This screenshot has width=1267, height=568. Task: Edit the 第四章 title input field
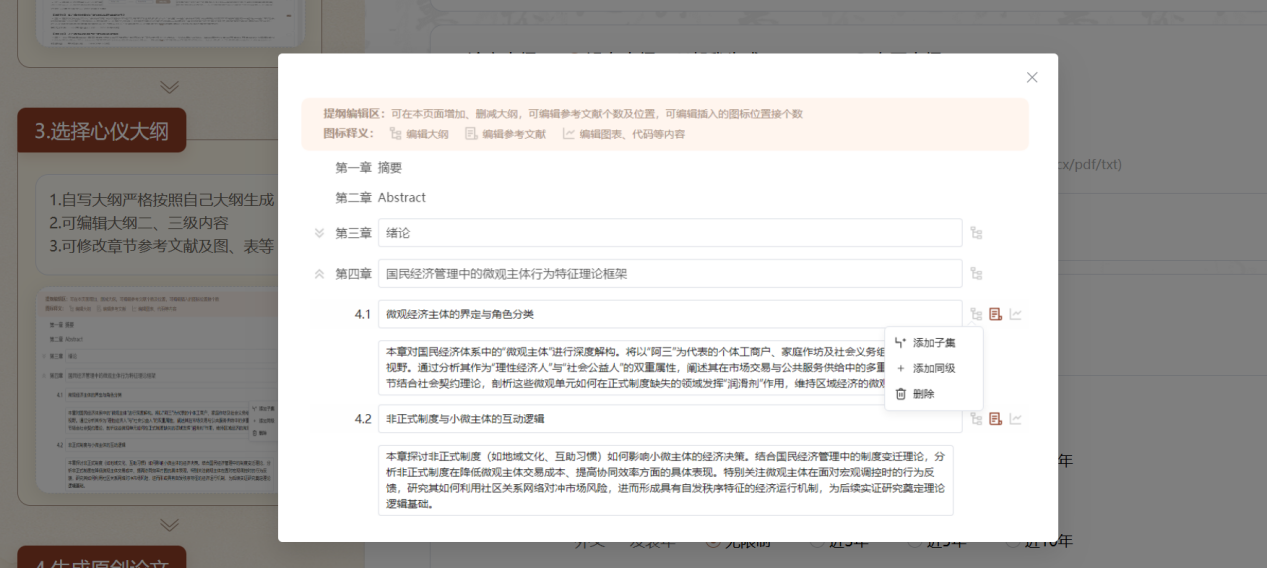670,274
